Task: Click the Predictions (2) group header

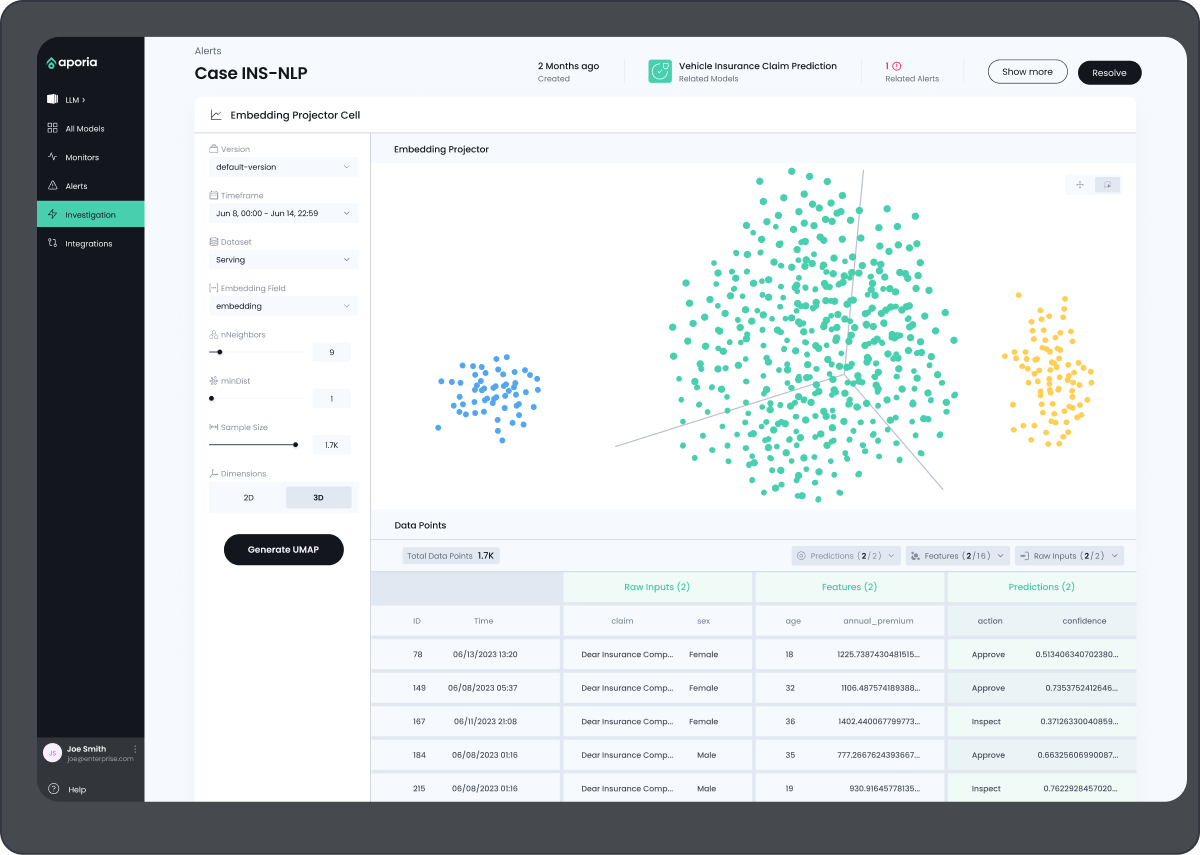Action: 1041,587
